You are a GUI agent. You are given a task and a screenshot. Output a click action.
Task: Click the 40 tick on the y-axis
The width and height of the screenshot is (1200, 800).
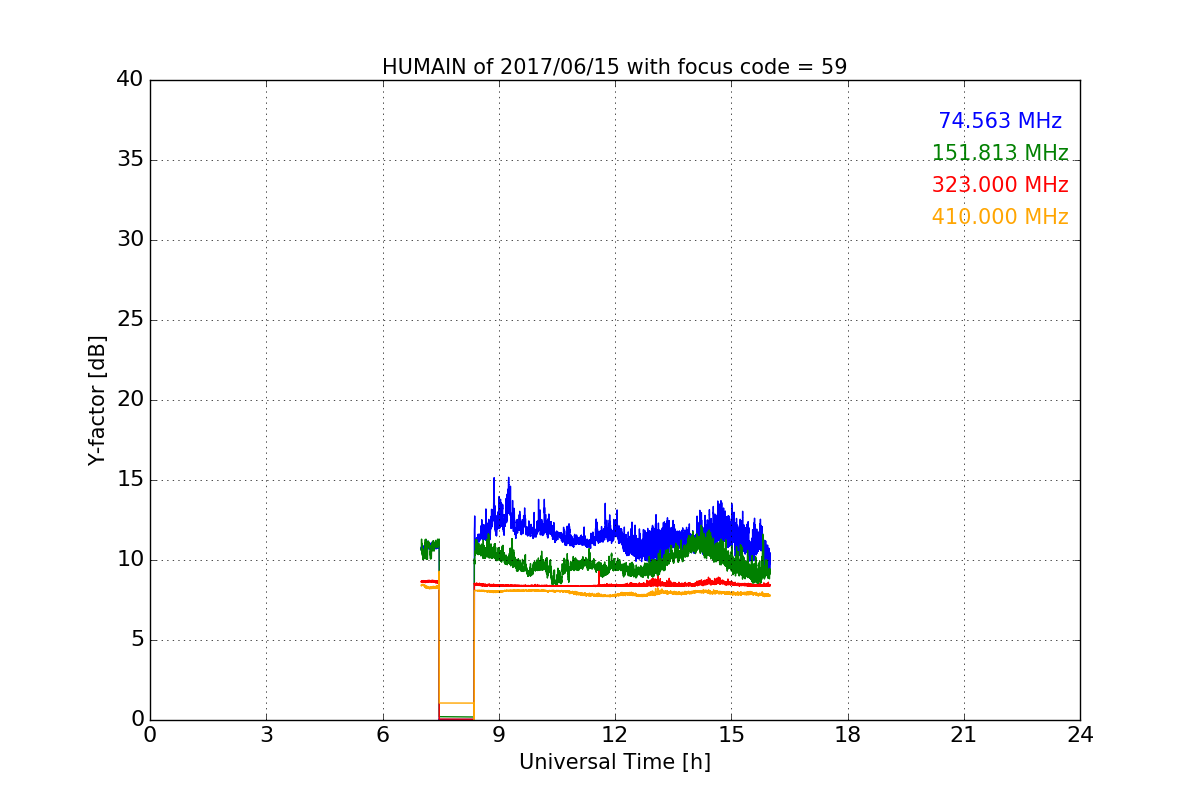tap(129, 80)
